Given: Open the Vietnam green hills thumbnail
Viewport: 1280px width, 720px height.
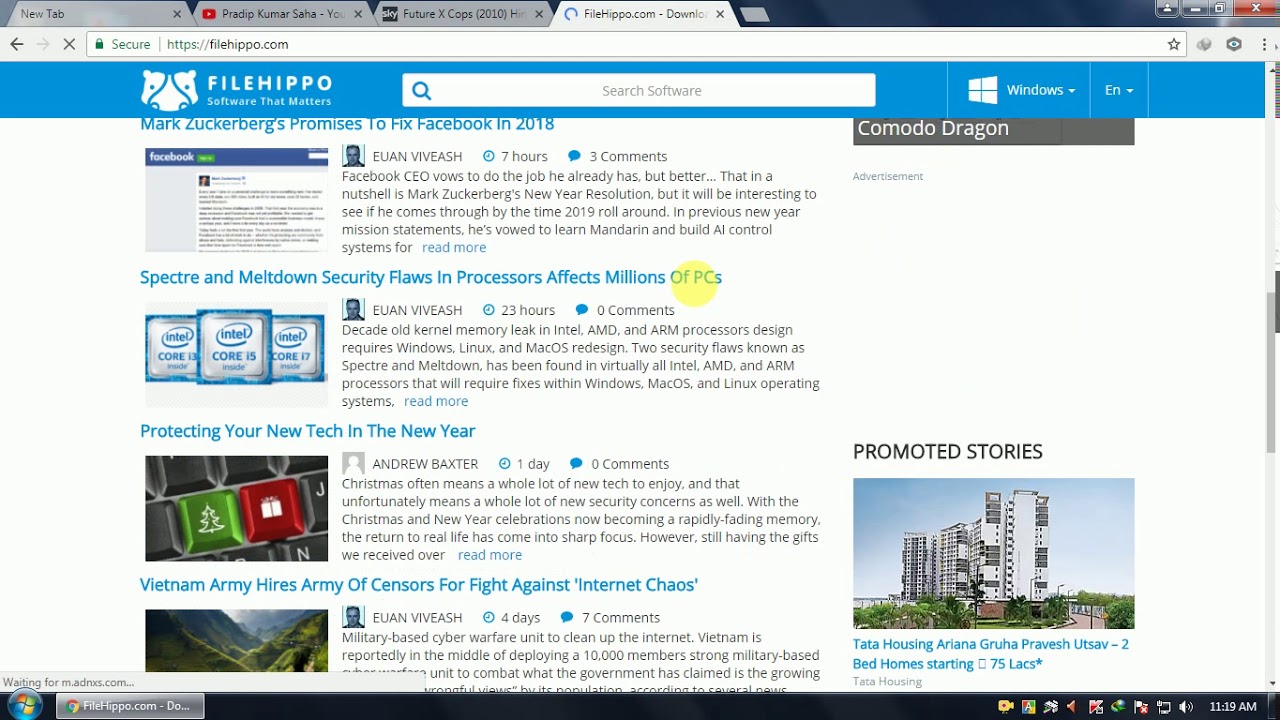Looking at the screenshot, I should (x=236, y=641).
